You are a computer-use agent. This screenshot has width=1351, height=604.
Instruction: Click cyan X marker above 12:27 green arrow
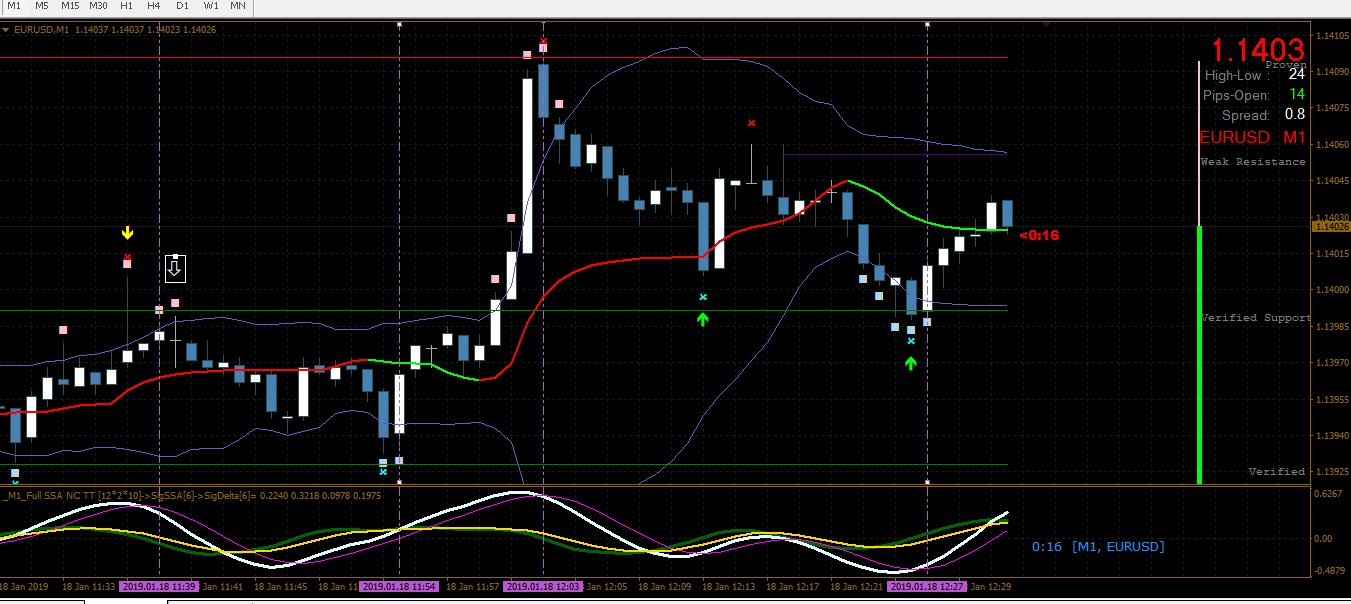point(911,341)
